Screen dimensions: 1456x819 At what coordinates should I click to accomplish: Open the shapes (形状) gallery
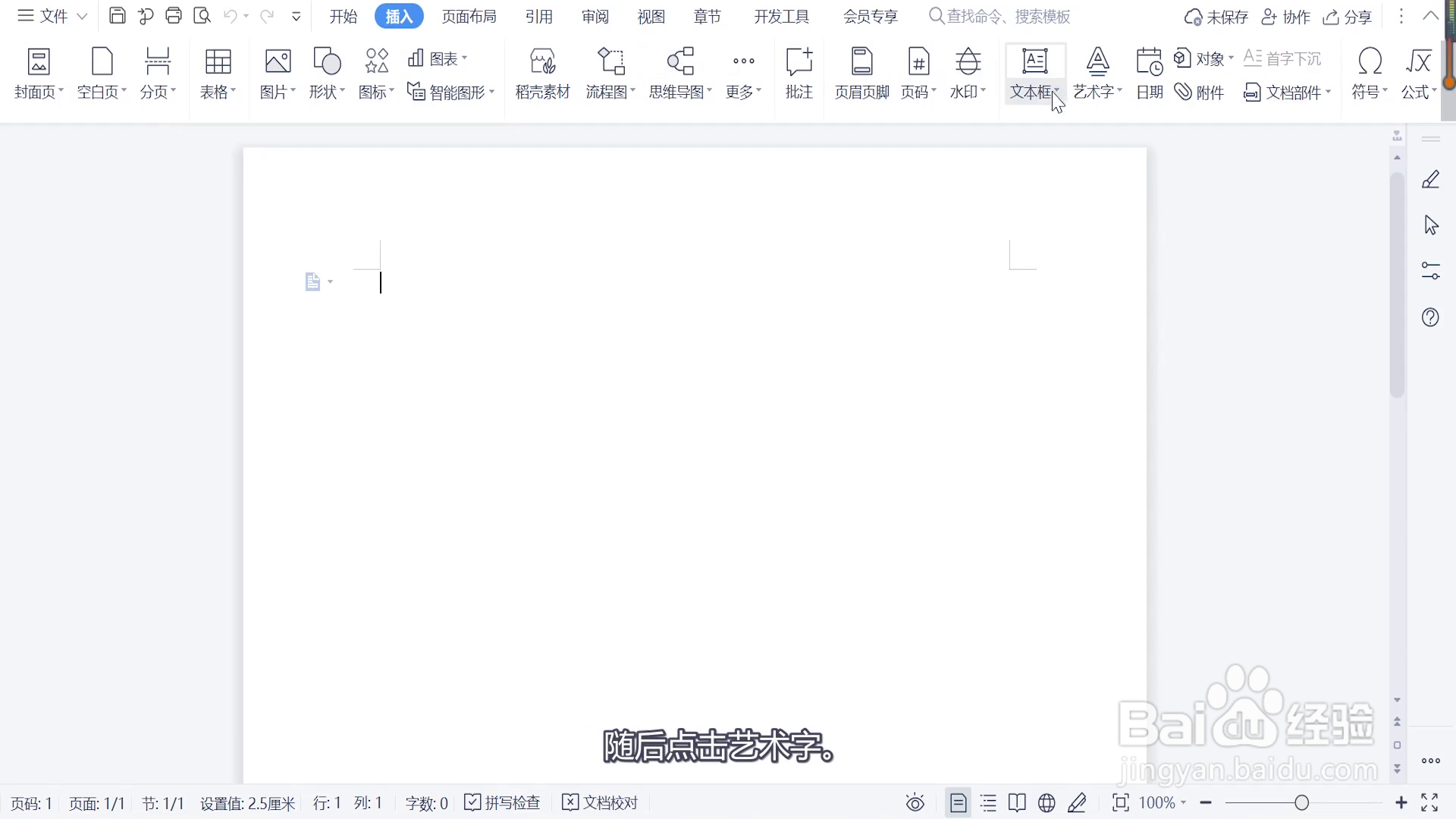point(327,74)
